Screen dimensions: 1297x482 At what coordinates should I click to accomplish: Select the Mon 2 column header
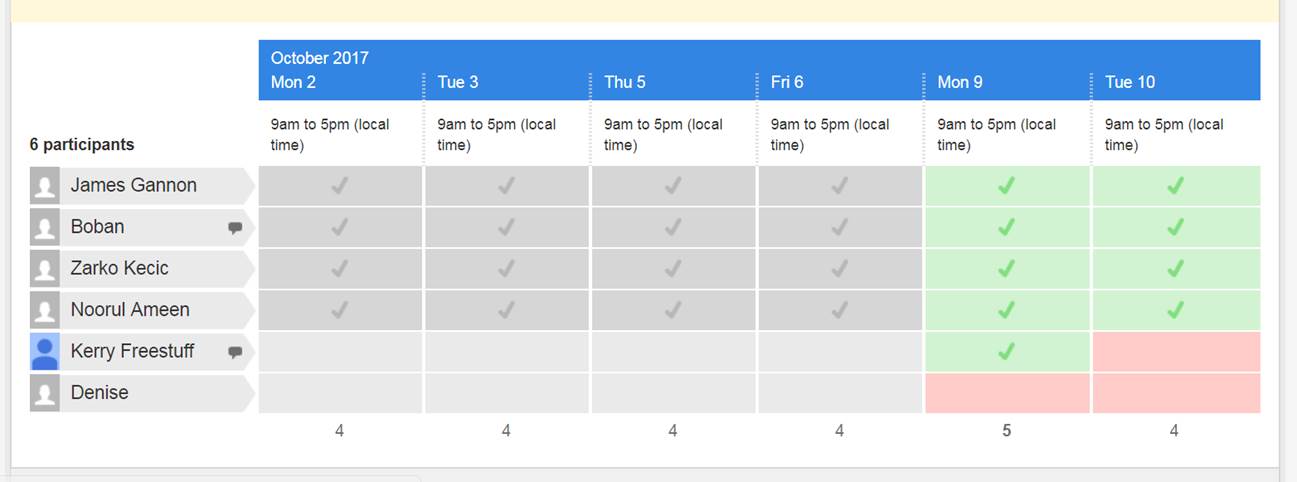tap(293, 82)
